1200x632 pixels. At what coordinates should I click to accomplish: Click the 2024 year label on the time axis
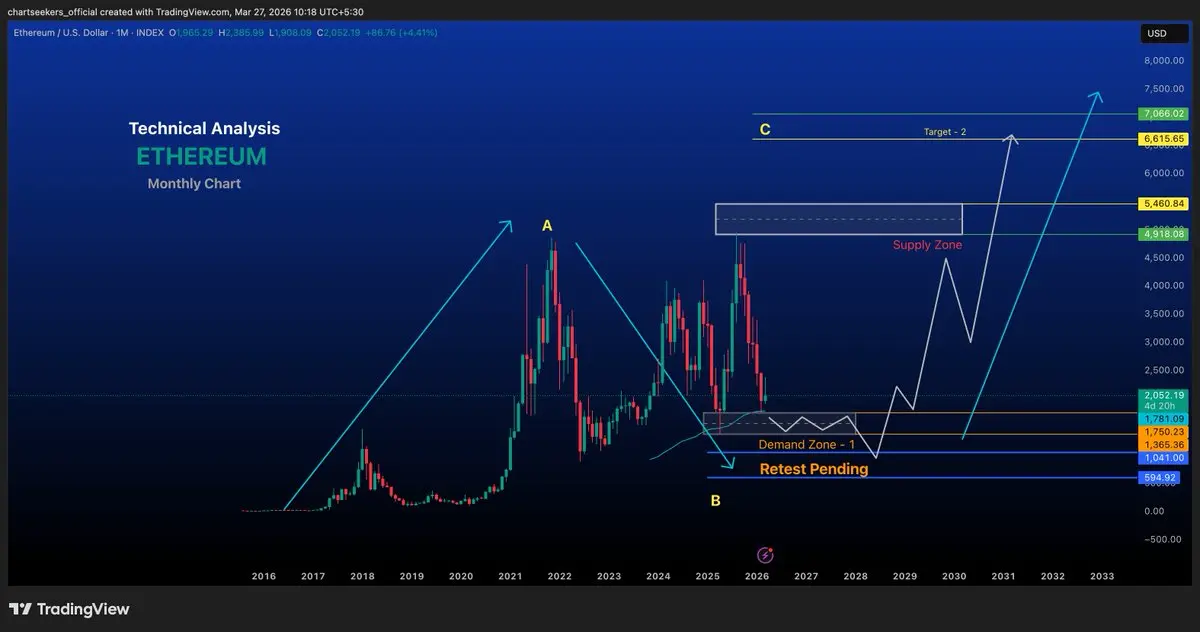point(658,576)
